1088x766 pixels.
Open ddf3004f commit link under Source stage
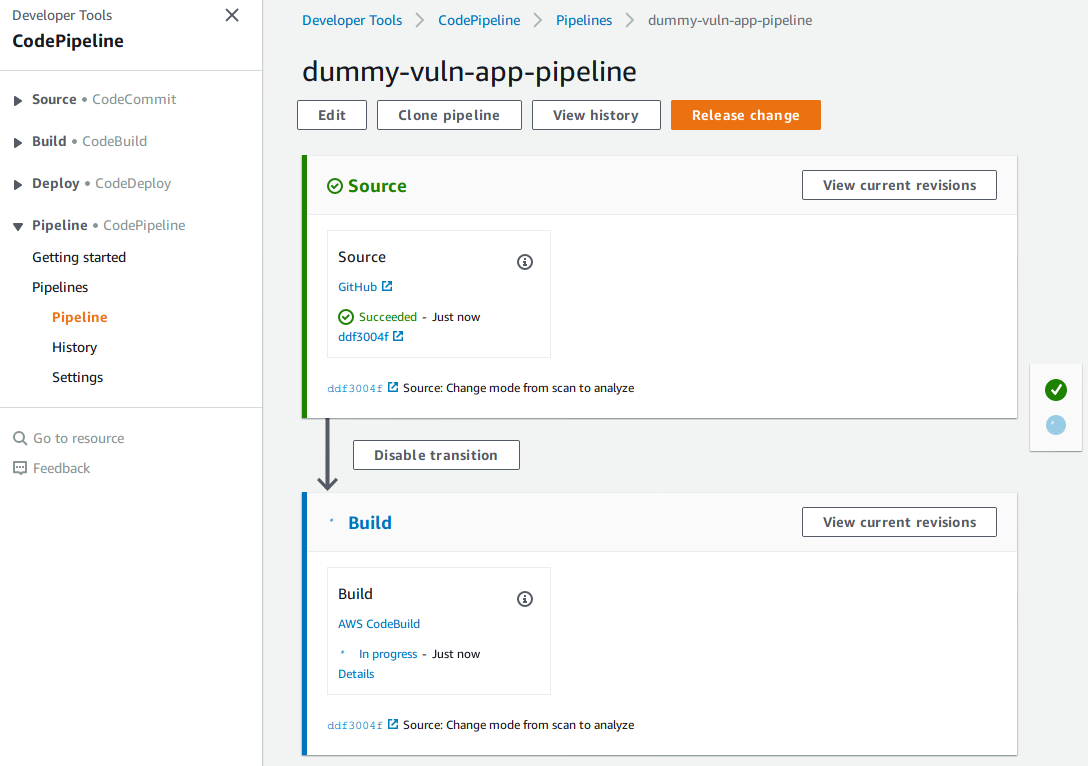tap(355, 389)
